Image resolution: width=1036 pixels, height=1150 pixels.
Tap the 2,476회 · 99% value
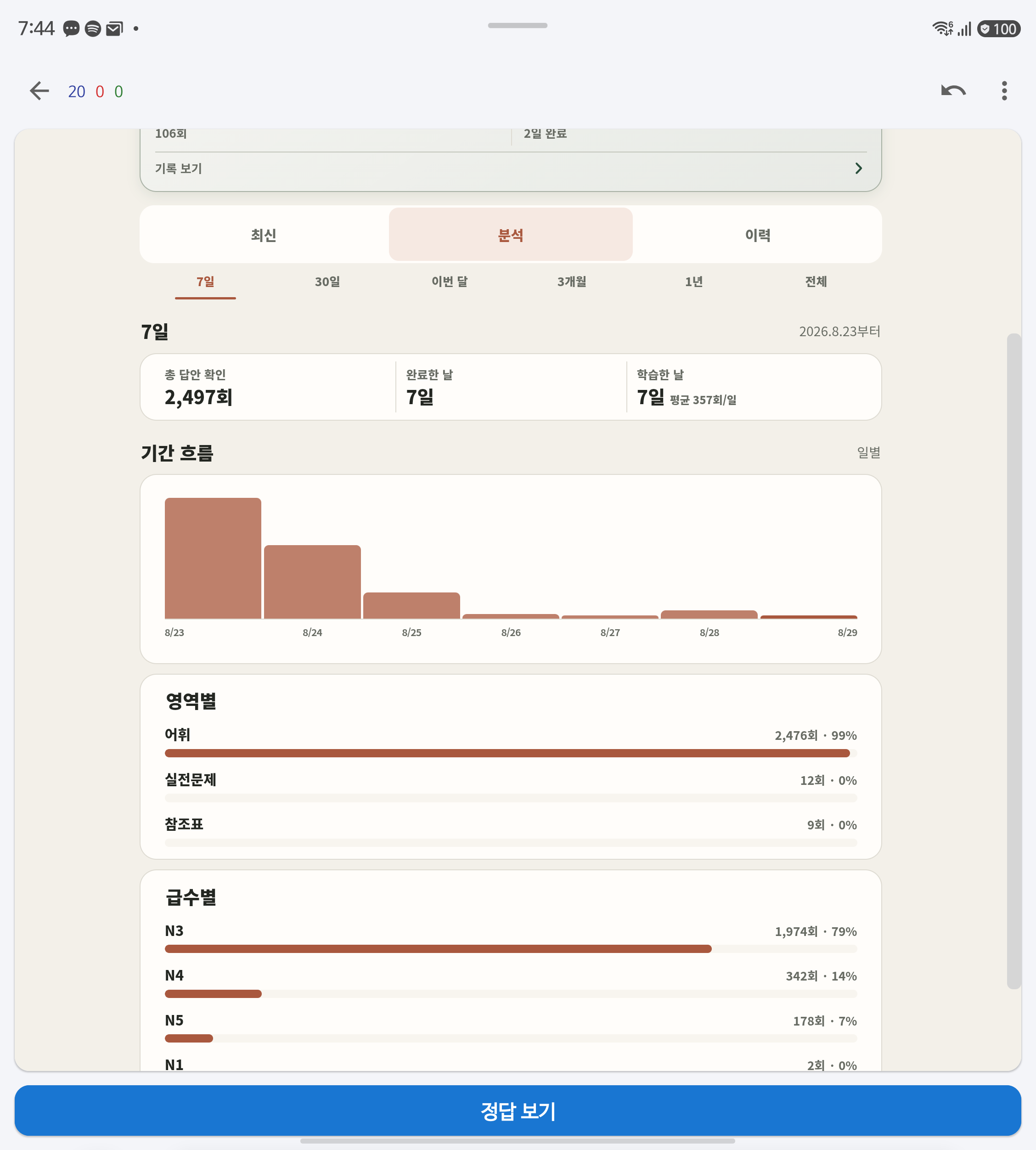point(816,736)
